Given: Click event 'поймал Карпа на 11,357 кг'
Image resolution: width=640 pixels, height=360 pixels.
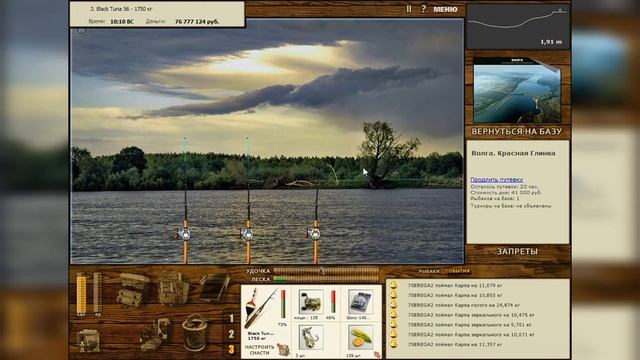Looking at the screenshot, I should (x=455, y=344).
